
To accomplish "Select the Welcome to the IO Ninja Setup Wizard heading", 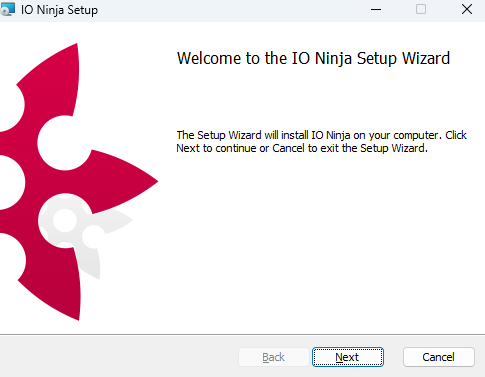I will pos(313,58).
